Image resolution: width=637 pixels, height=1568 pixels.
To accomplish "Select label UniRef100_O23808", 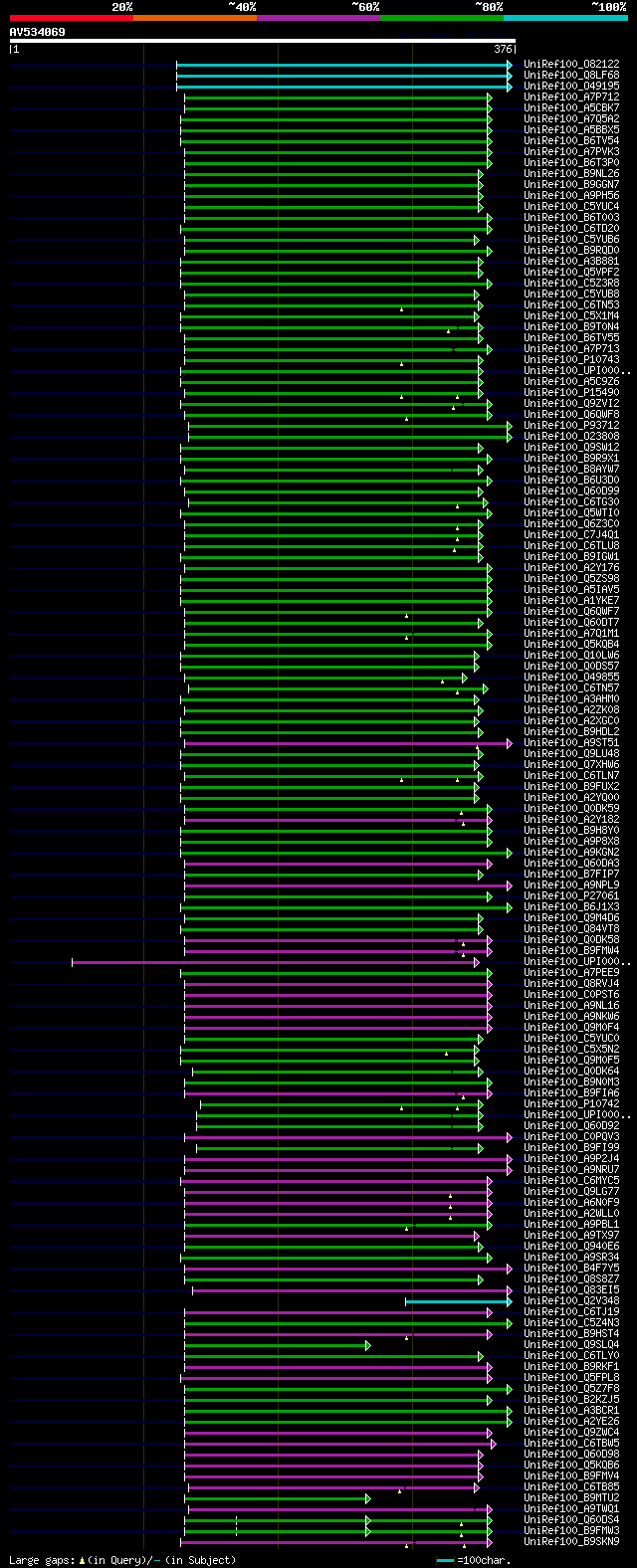I will point(571,436).
